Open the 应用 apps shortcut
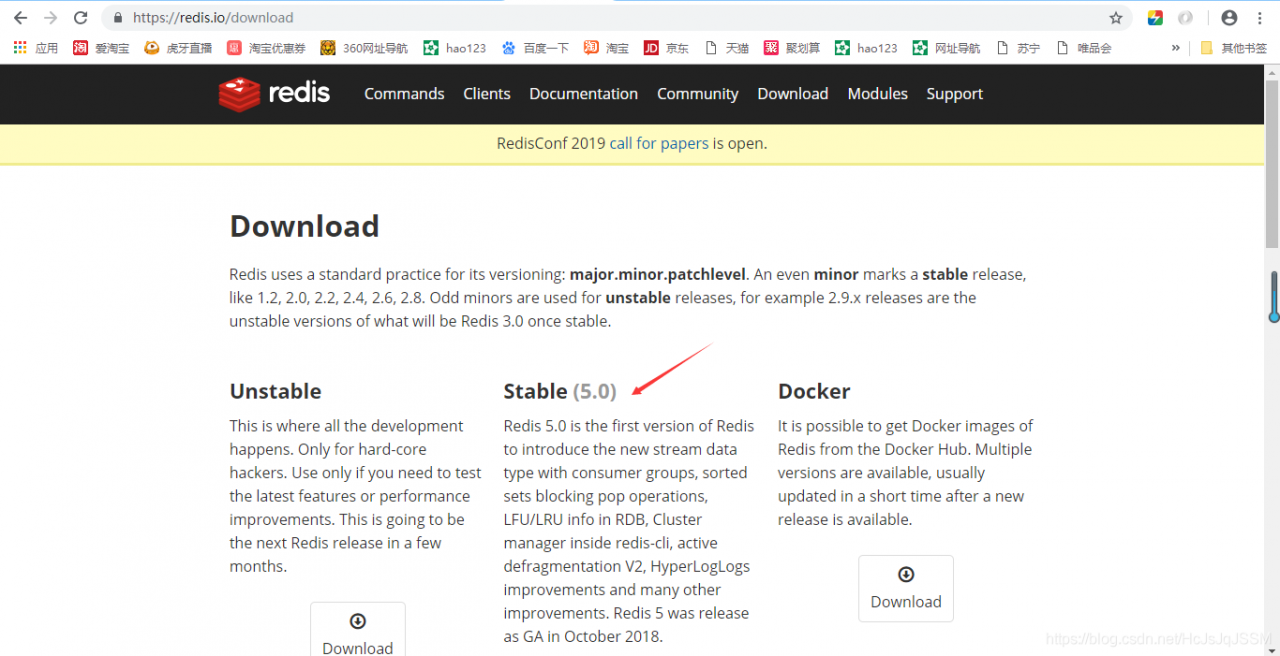1280x656 pixels. point(35,48)
